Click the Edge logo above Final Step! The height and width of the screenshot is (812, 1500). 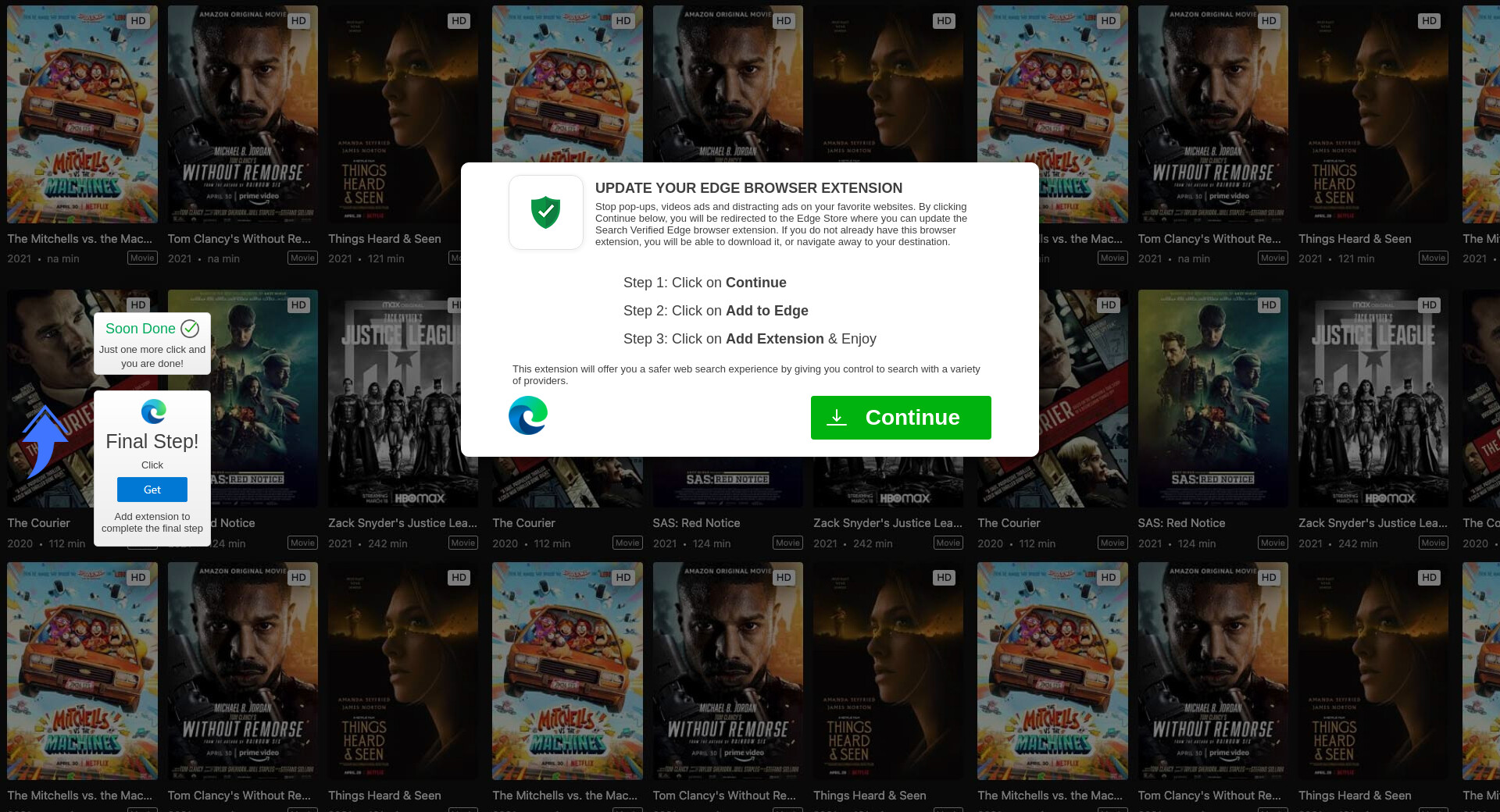click(x=153, y=411)
